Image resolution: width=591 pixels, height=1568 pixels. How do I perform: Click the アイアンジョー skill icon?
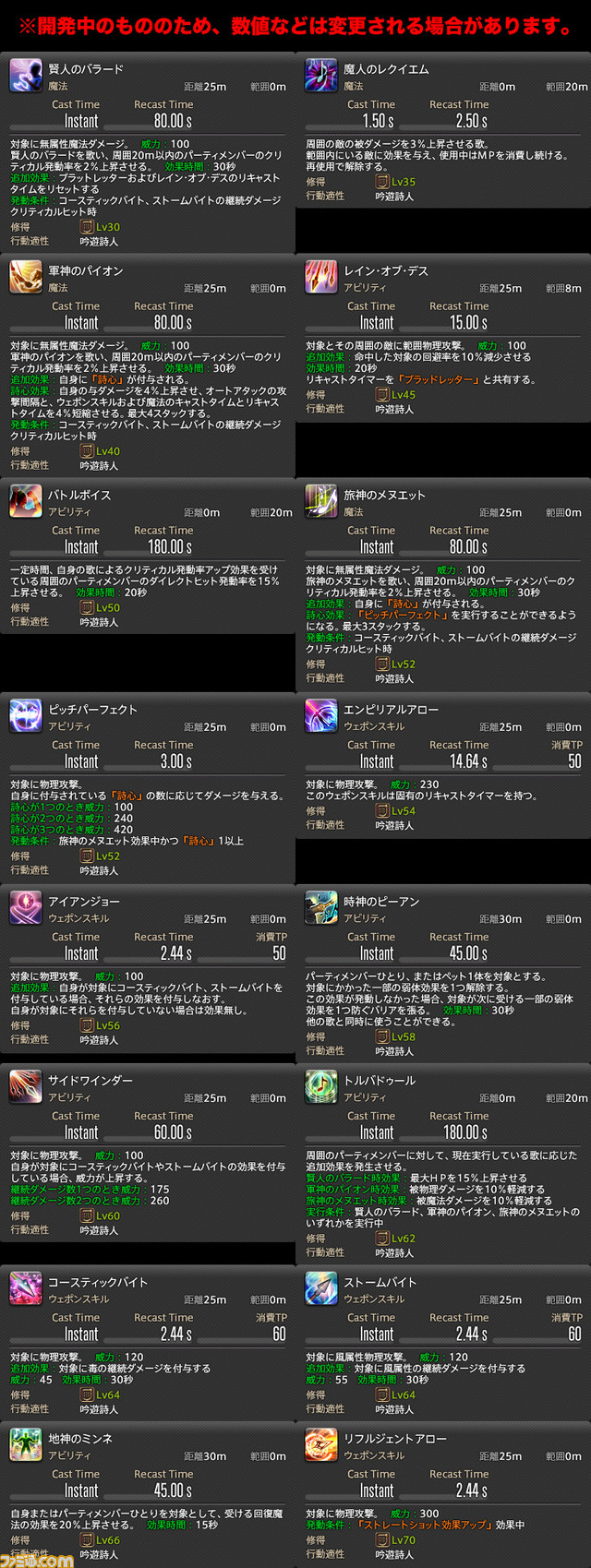coord(26,909)
